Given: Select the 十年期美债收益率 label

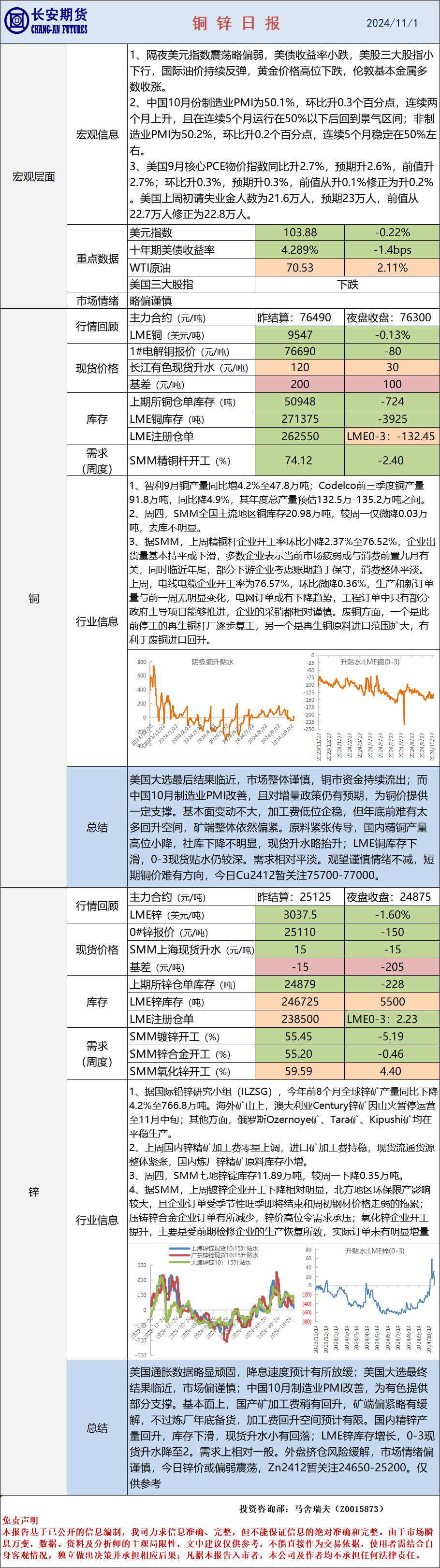Looking at the screenshot, I should pos(172,249).
